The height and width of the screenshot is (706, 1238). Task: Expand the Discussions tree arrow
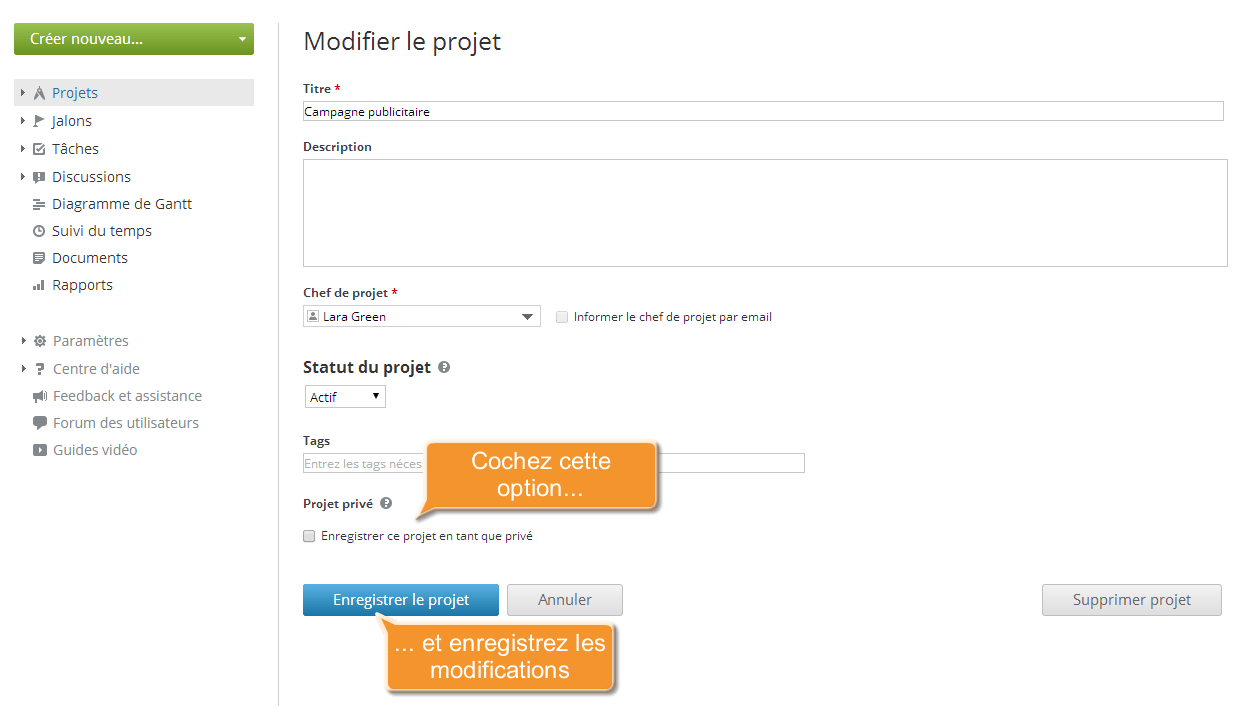(23, 177)
